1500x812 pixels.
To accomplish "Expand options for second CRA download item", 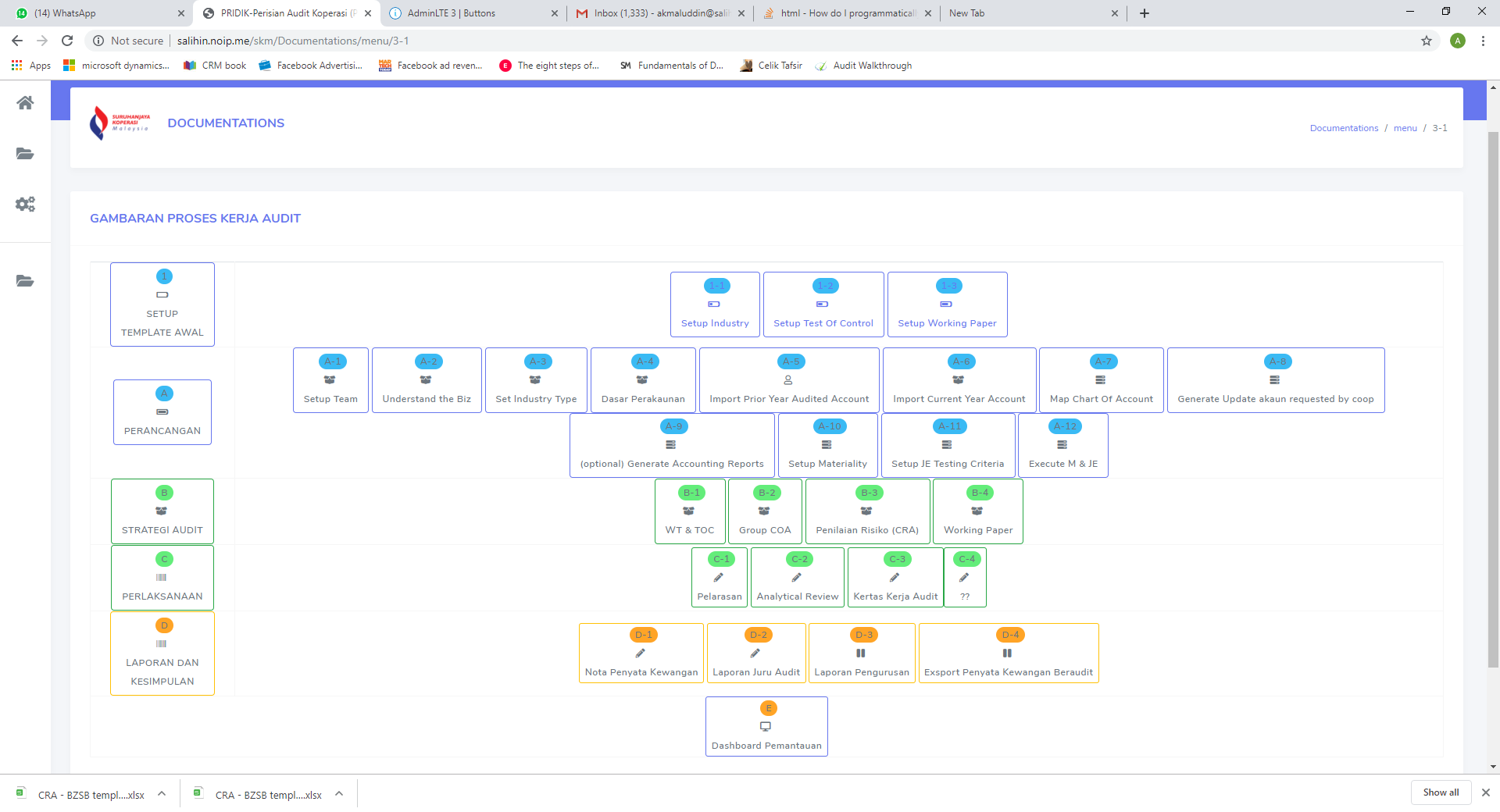I will point(339,794).
